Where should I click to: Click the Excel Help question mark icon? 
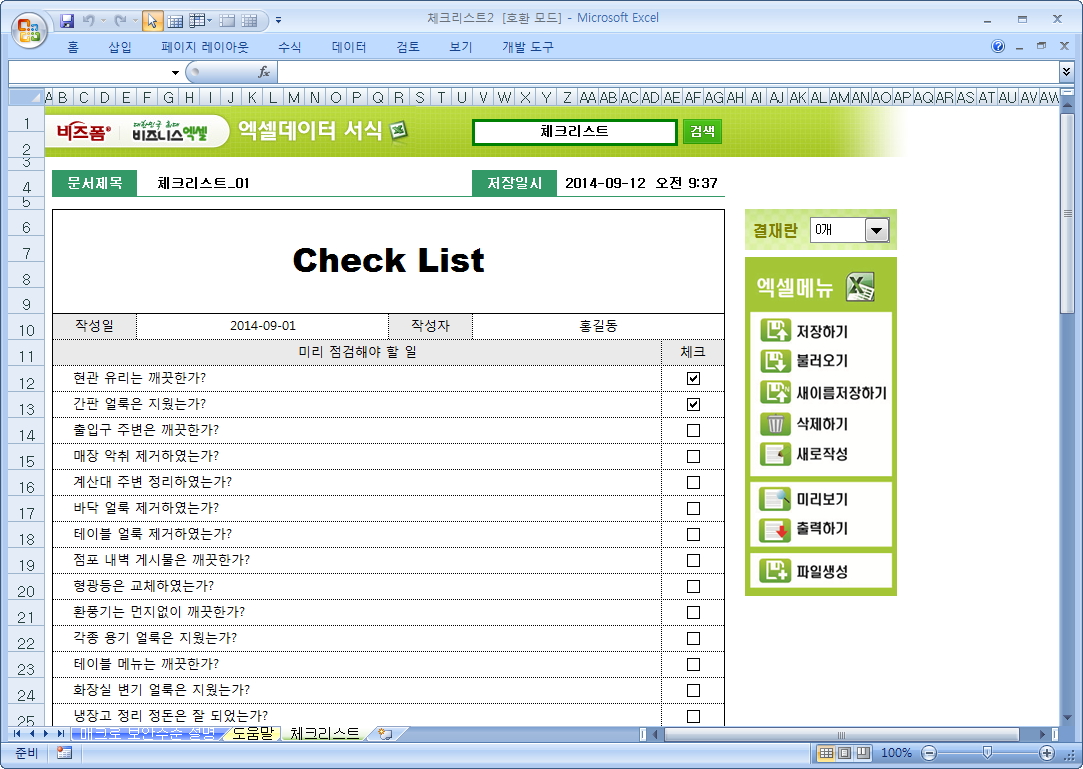998,46
